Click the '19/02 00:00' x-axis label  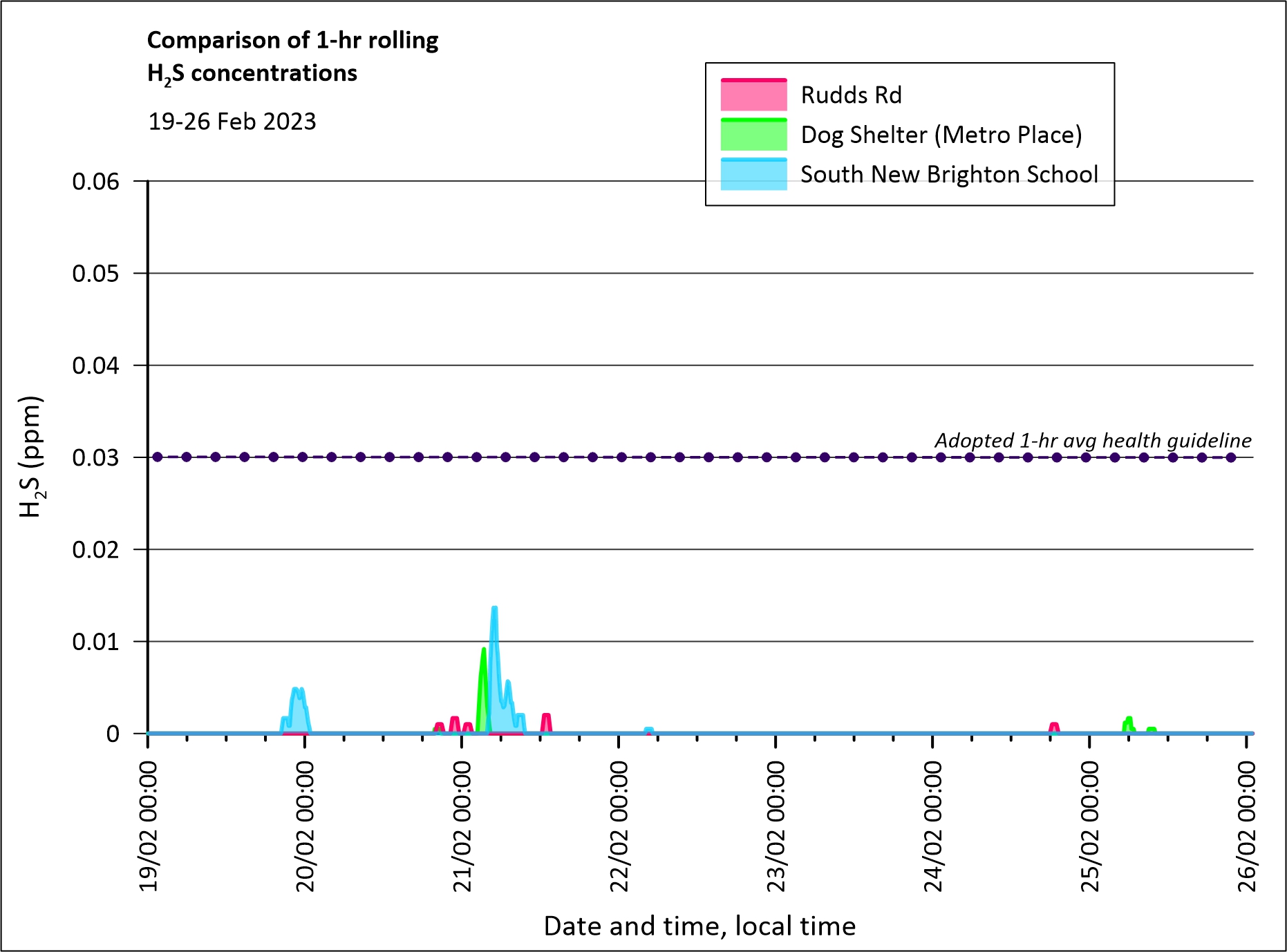click(149, 826)
